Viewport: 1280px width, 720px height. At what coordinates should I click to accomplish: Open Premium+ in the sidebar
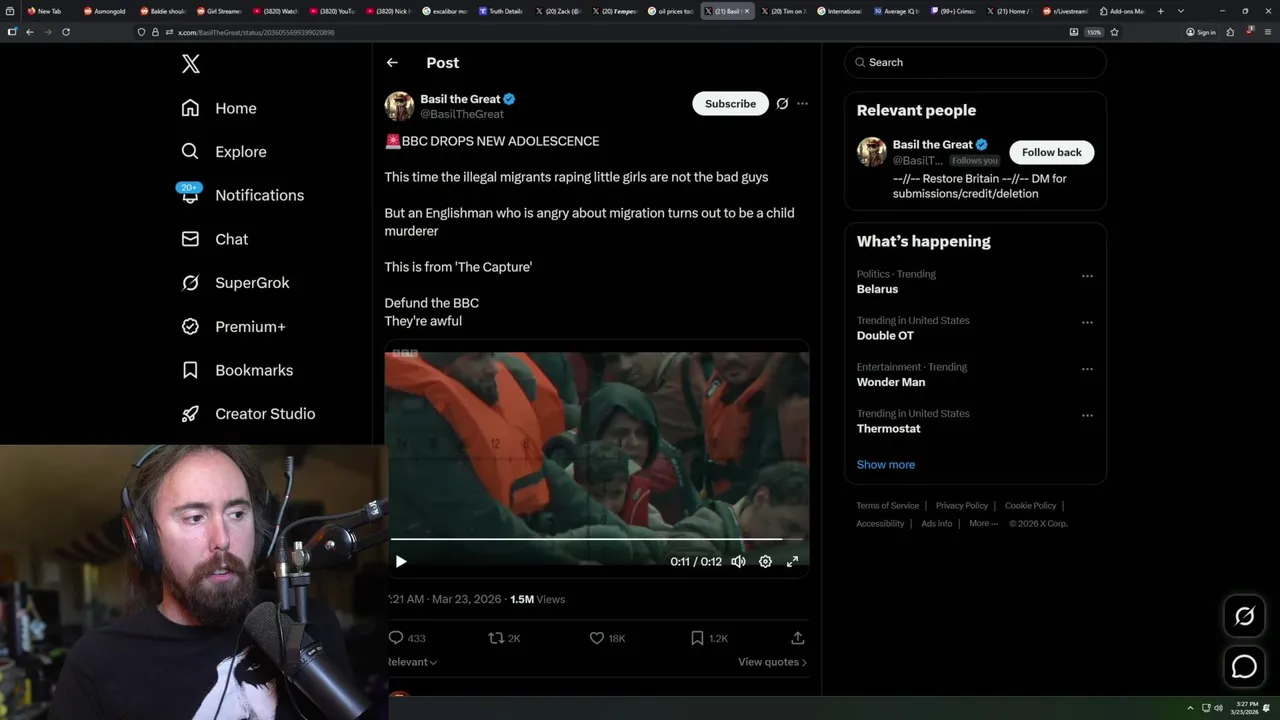[x=233, y=327]
